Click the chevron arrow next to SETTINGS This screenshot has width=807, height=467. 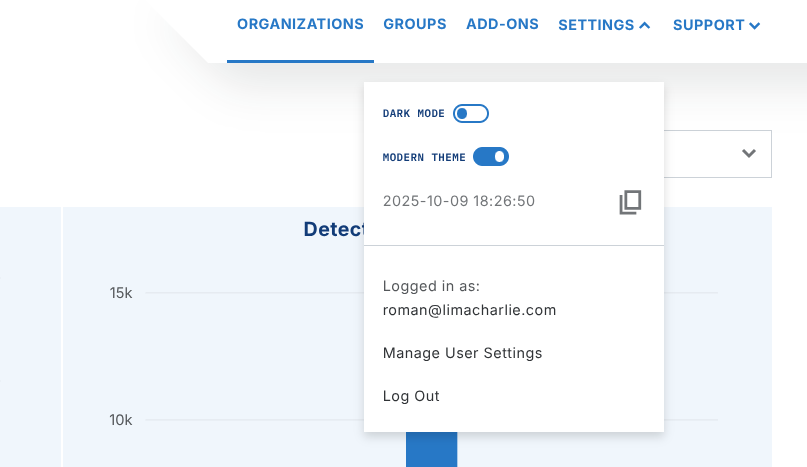(x=645, y=25)
